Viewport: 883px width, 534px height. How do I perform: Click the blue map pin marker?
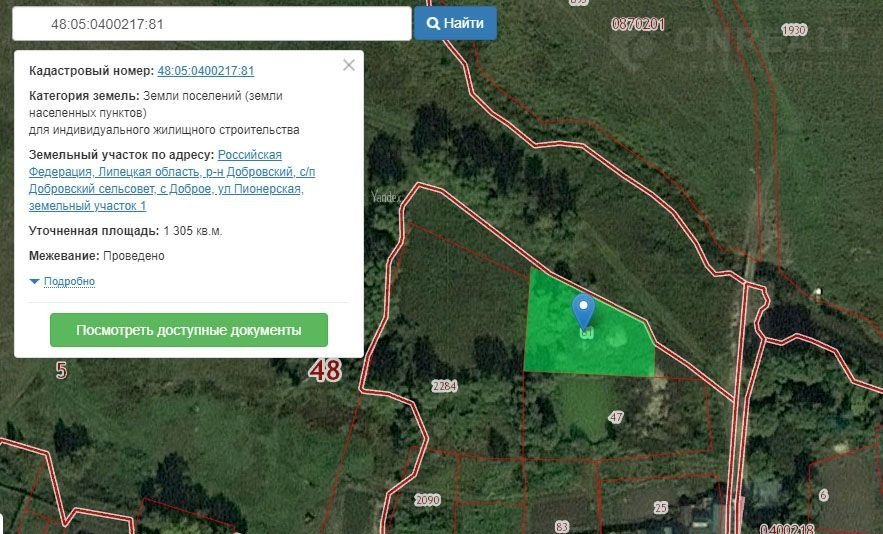pyautogui.click(x=583, y=309)
